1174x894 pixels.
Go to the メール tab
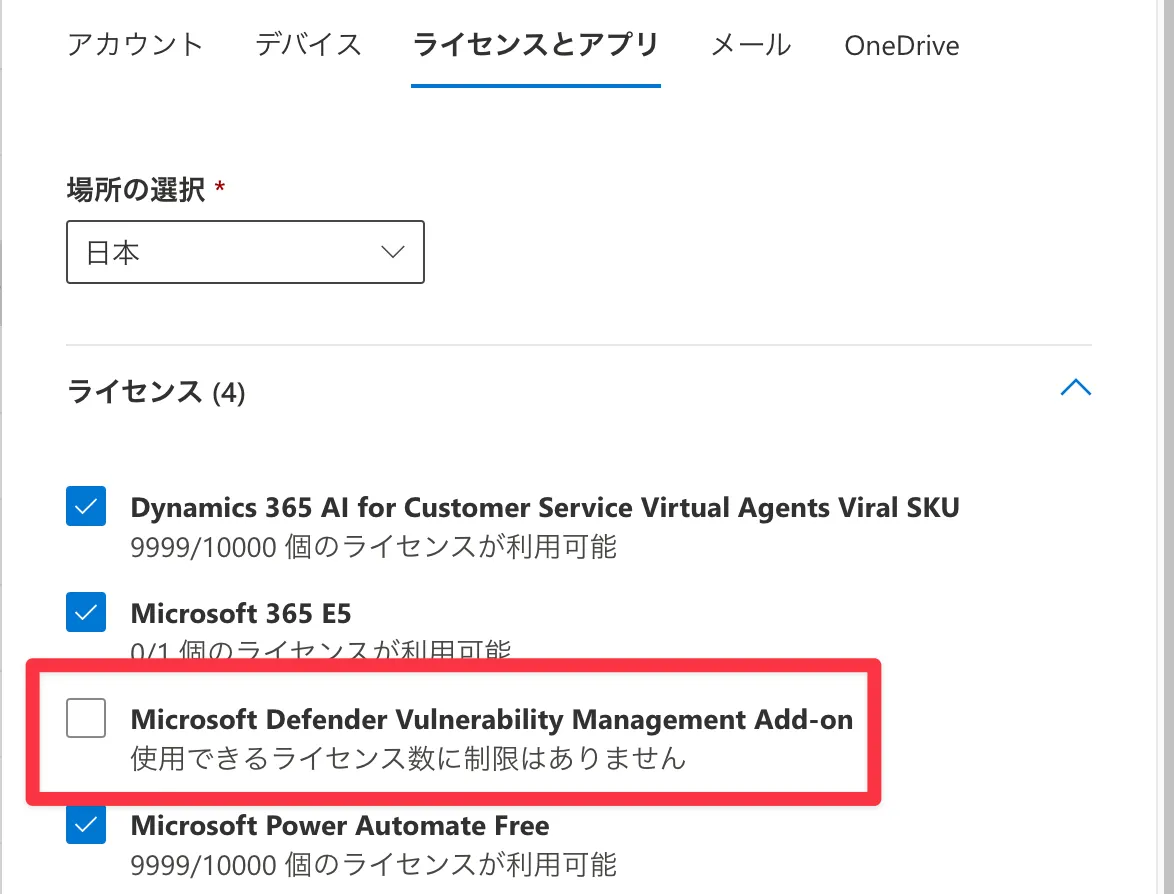coord(751,45)
